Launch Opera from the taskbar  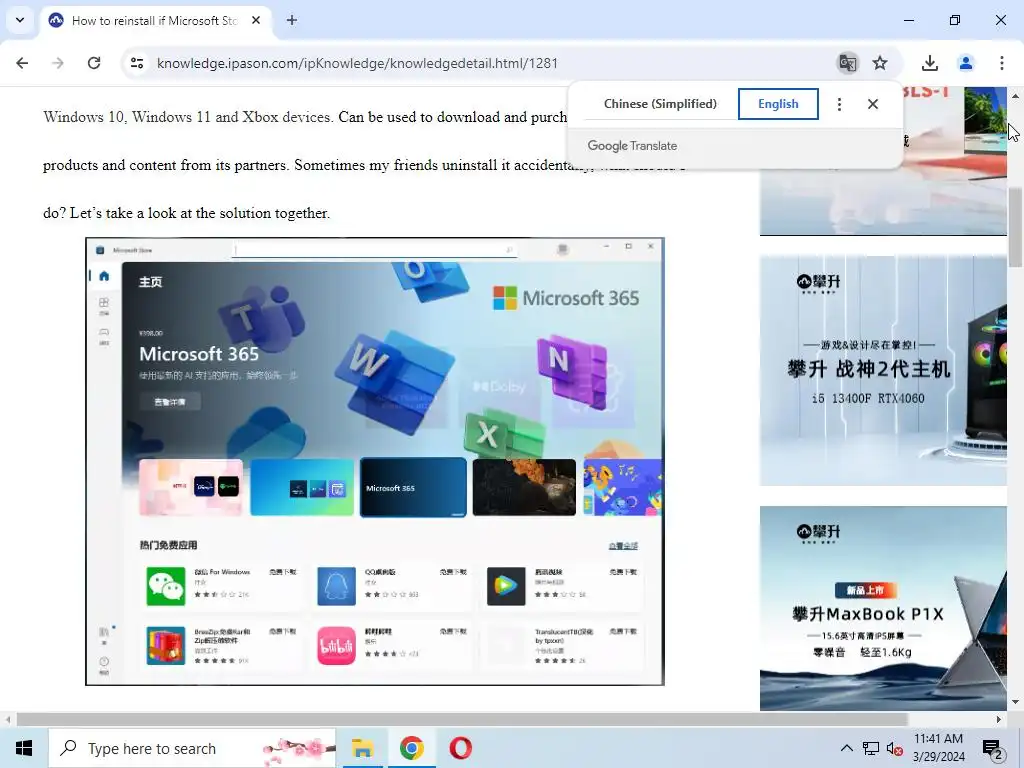[x=460, y=748]
